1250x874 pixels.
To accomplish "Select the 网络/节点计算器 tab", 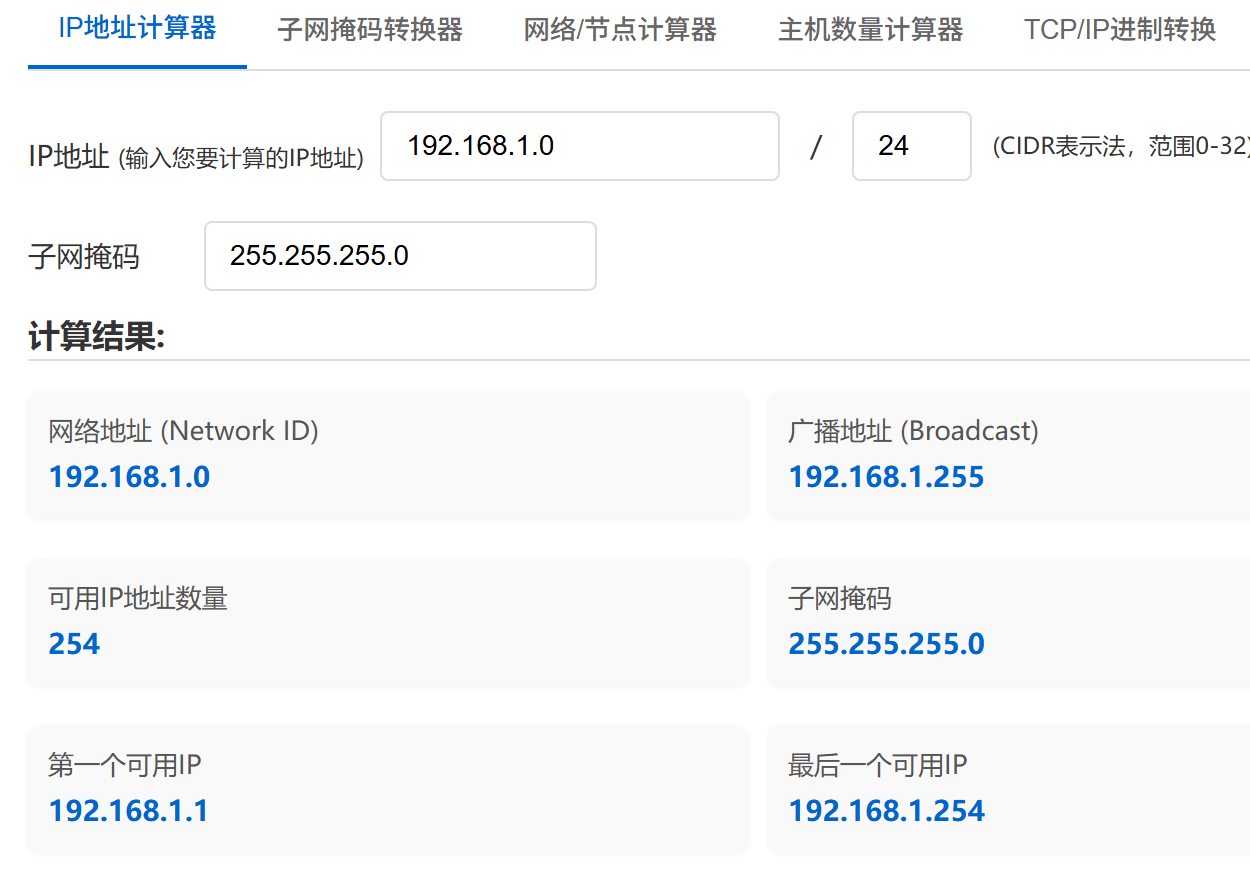I will 620,30.
